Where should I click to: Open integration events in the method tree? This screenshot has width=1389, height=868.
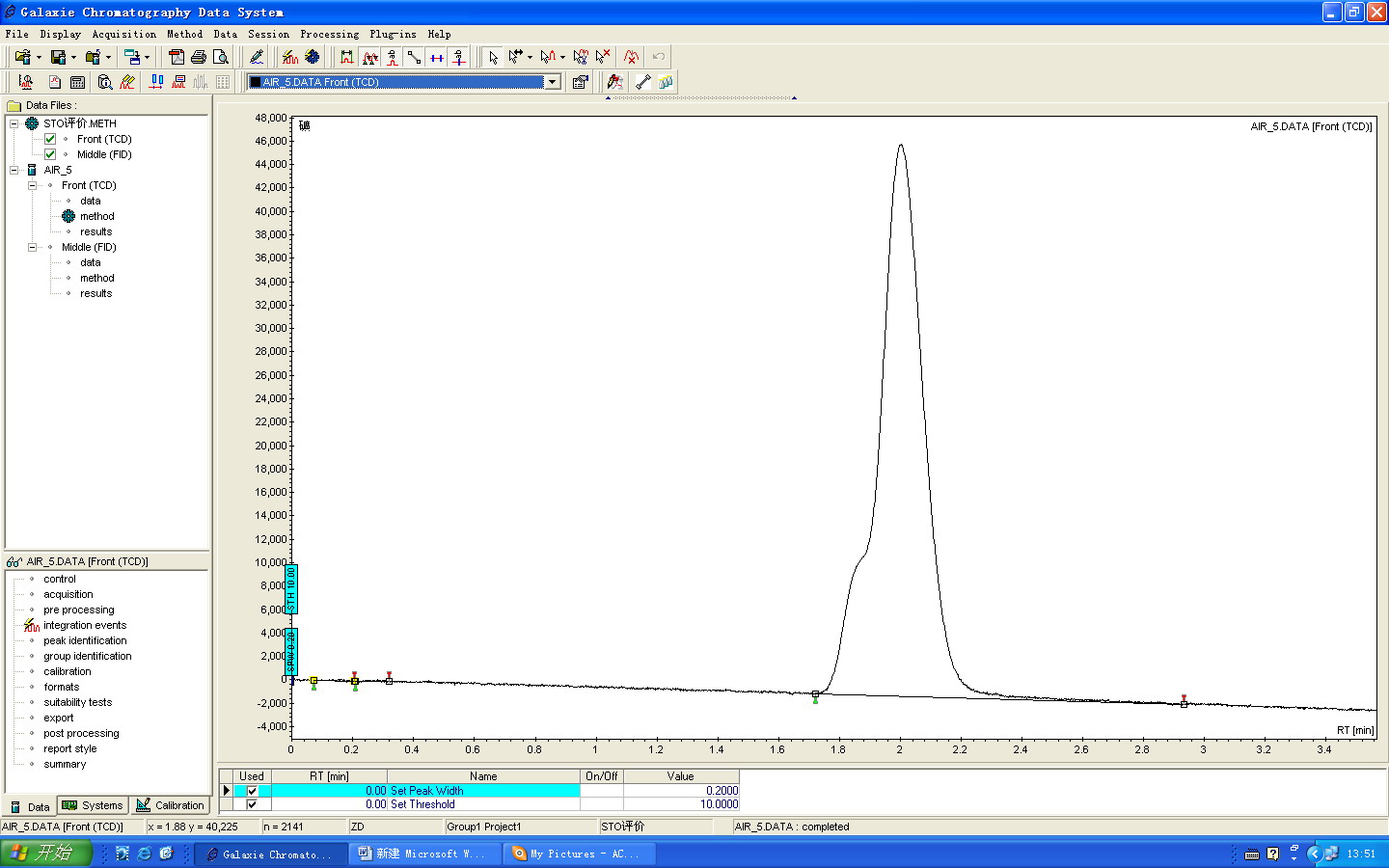[x=85, y=625]
